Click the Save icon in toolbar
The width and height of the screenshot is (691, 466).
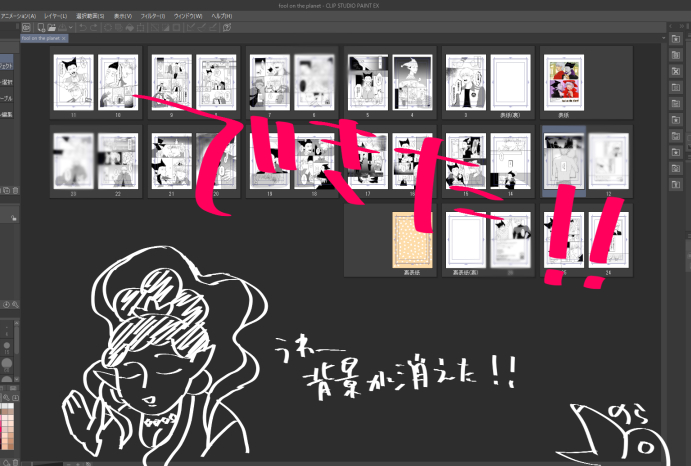(x=62, y=27)
